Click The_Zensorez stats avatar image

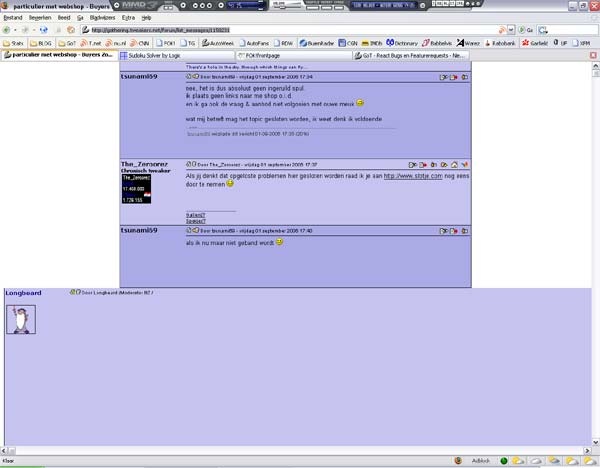click(136, 189)
